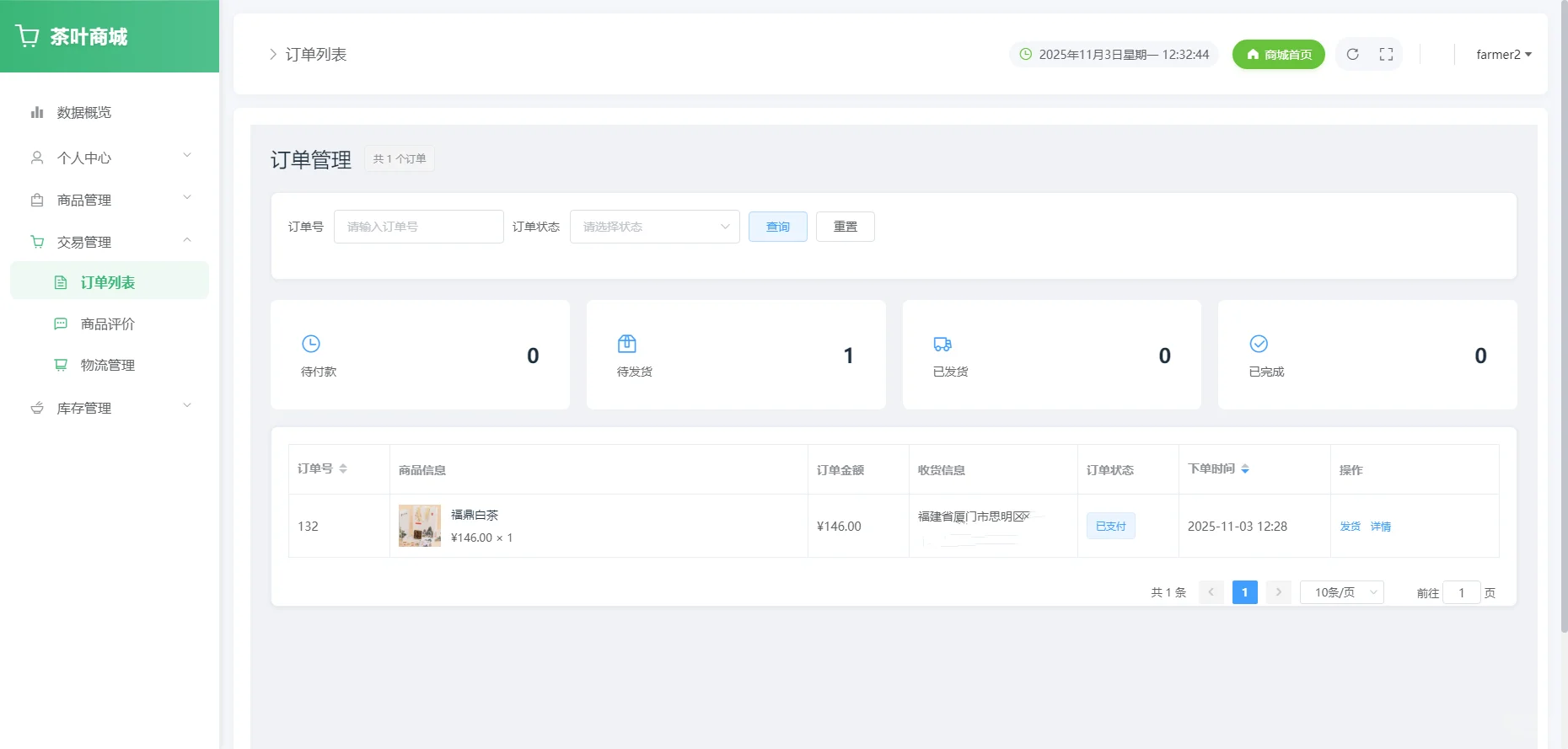Toggle fullscreen with the expand icon
The height and width of the screenshot is (749, 1568).
click(1386, 54)
